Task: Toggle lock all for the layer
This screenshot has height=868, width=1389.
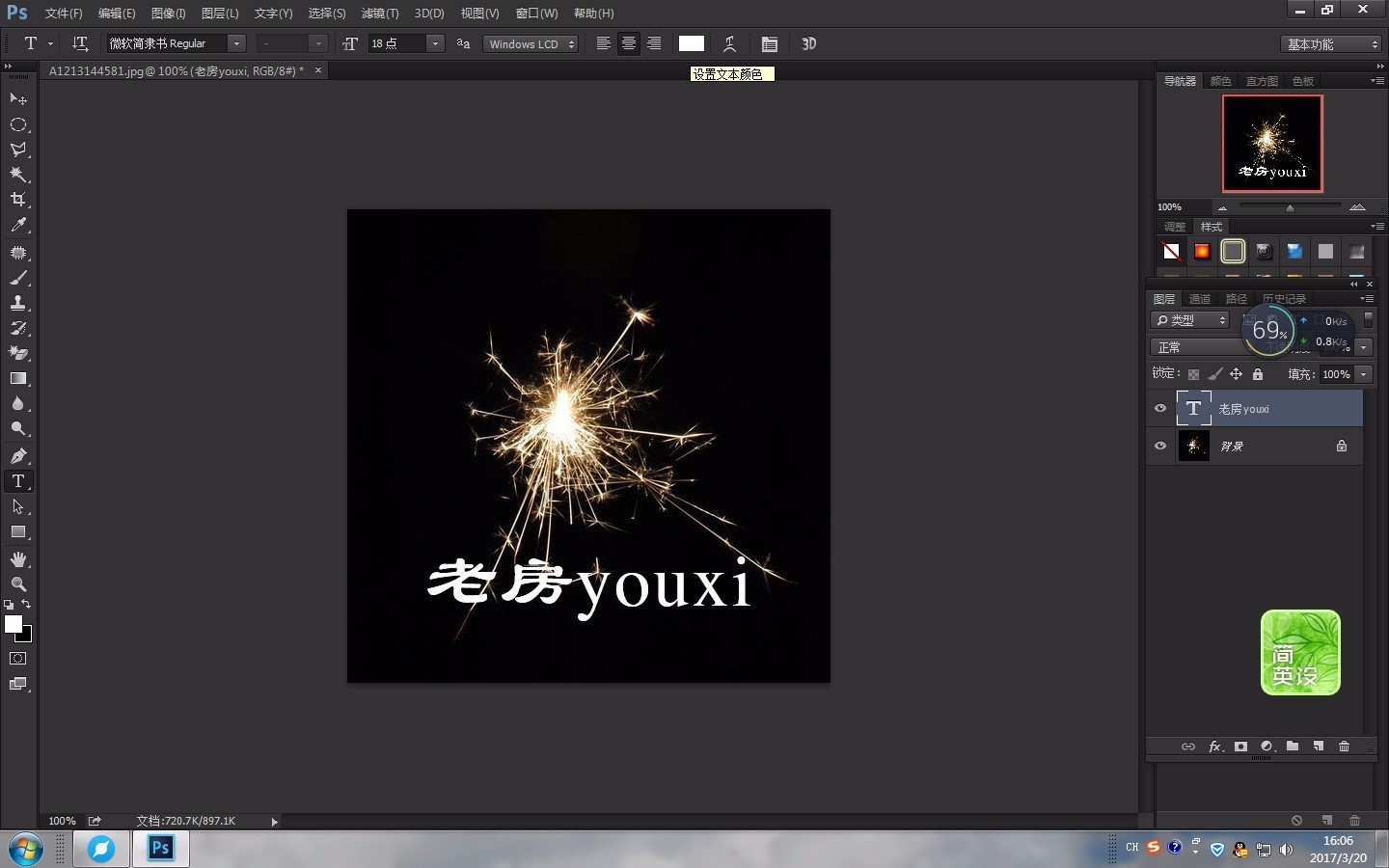Action: pos(1258,374)
